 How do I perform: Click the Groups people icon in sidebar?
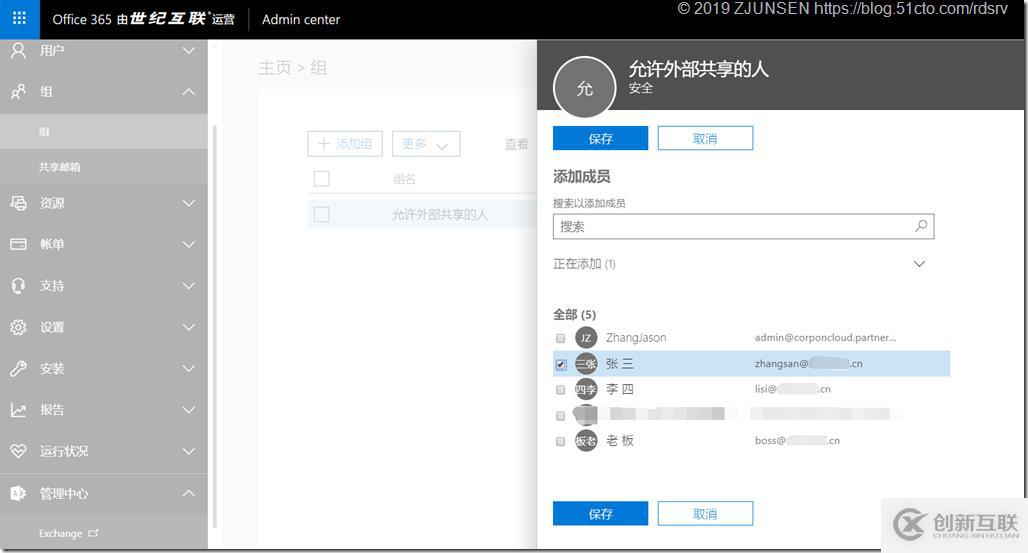(18, 92)
